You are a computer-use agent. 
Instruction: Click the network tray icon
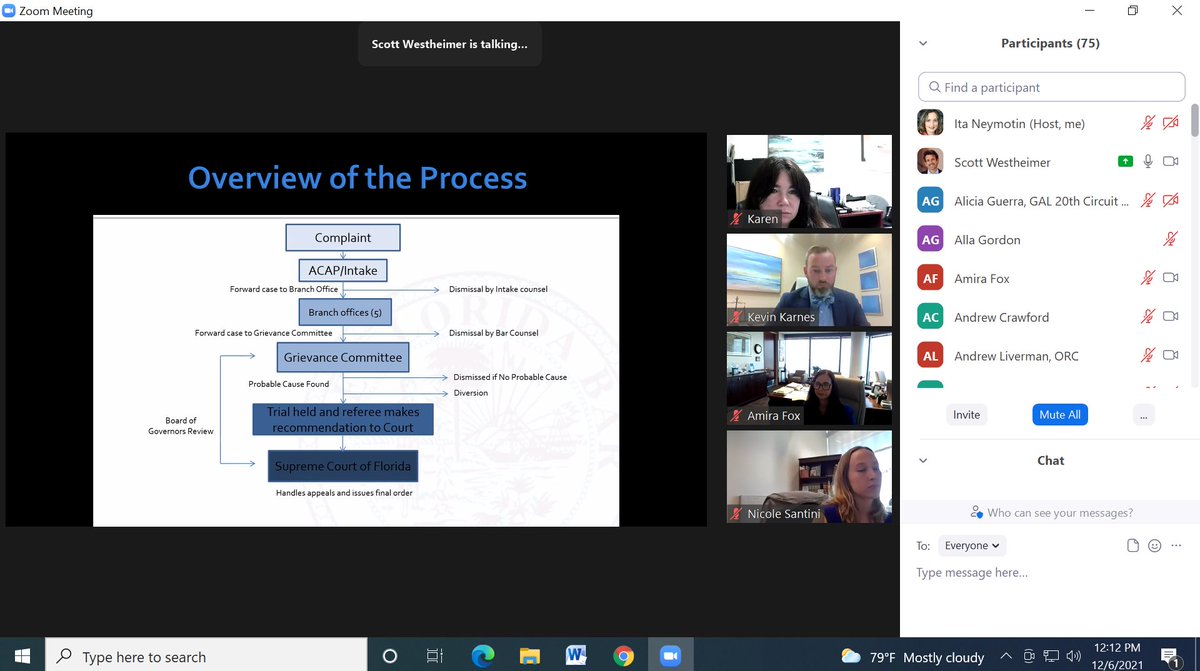(x=1052, y=657)
